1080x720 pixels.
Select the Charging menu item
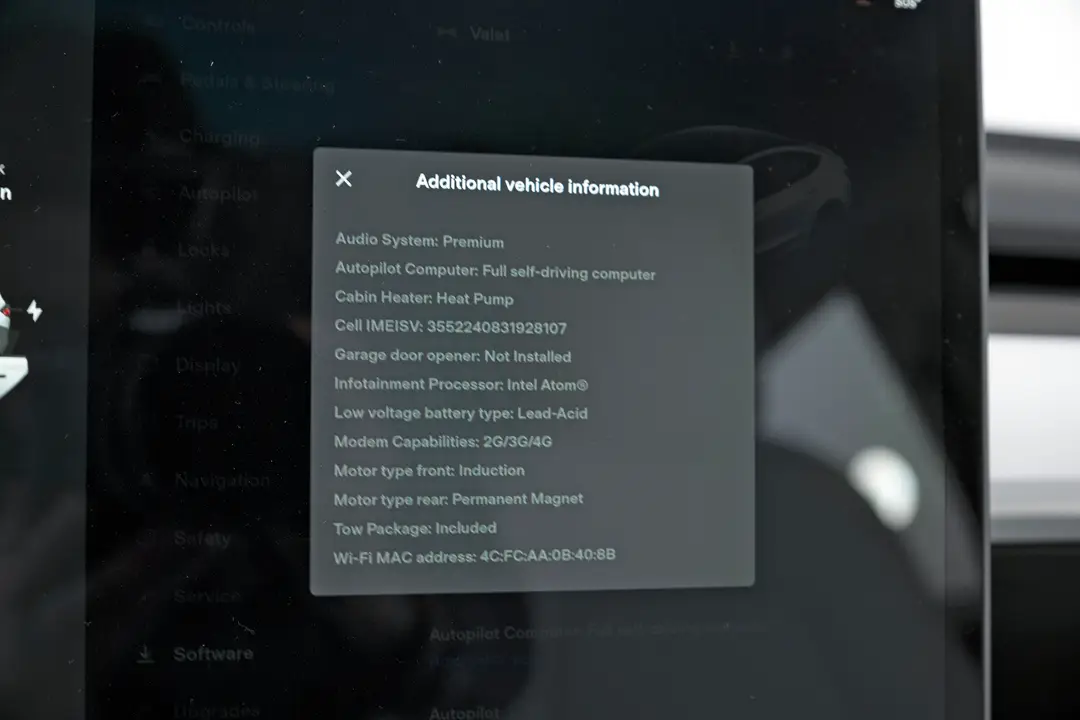220,137
